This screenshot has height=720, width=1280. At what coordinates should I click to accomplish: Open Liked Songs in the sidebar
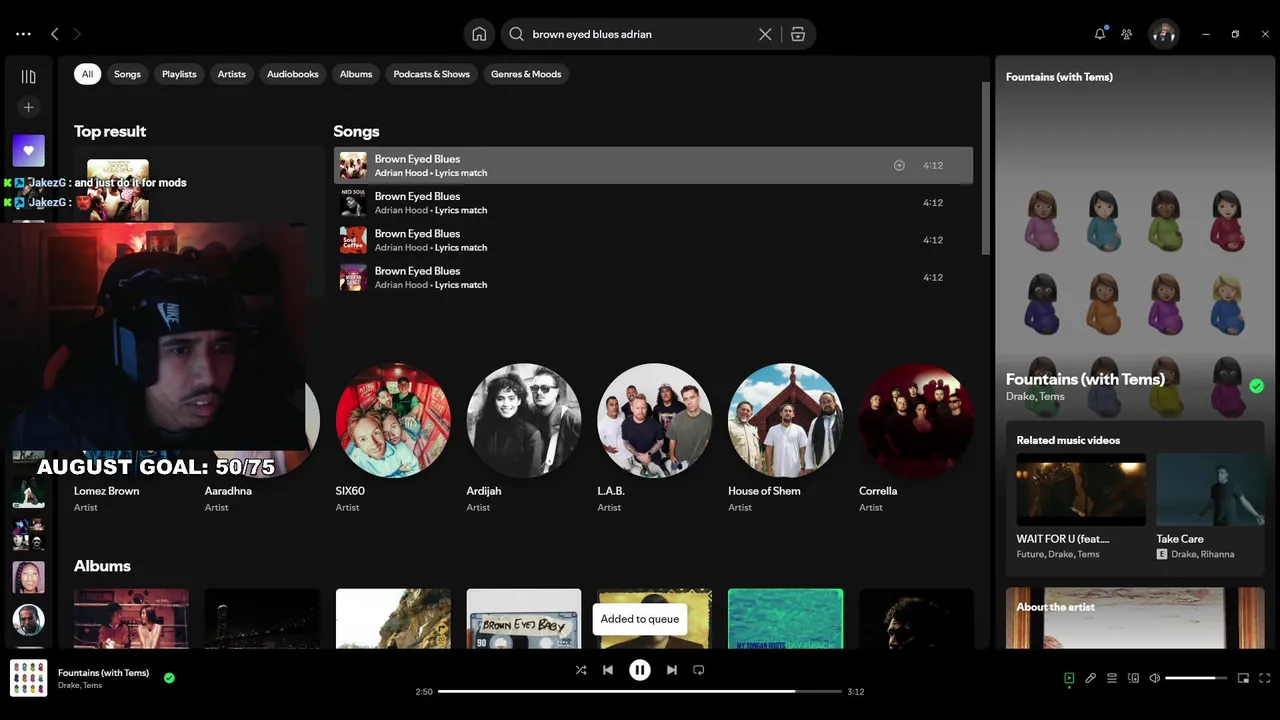pyautogui.click(x=28, y=150)
